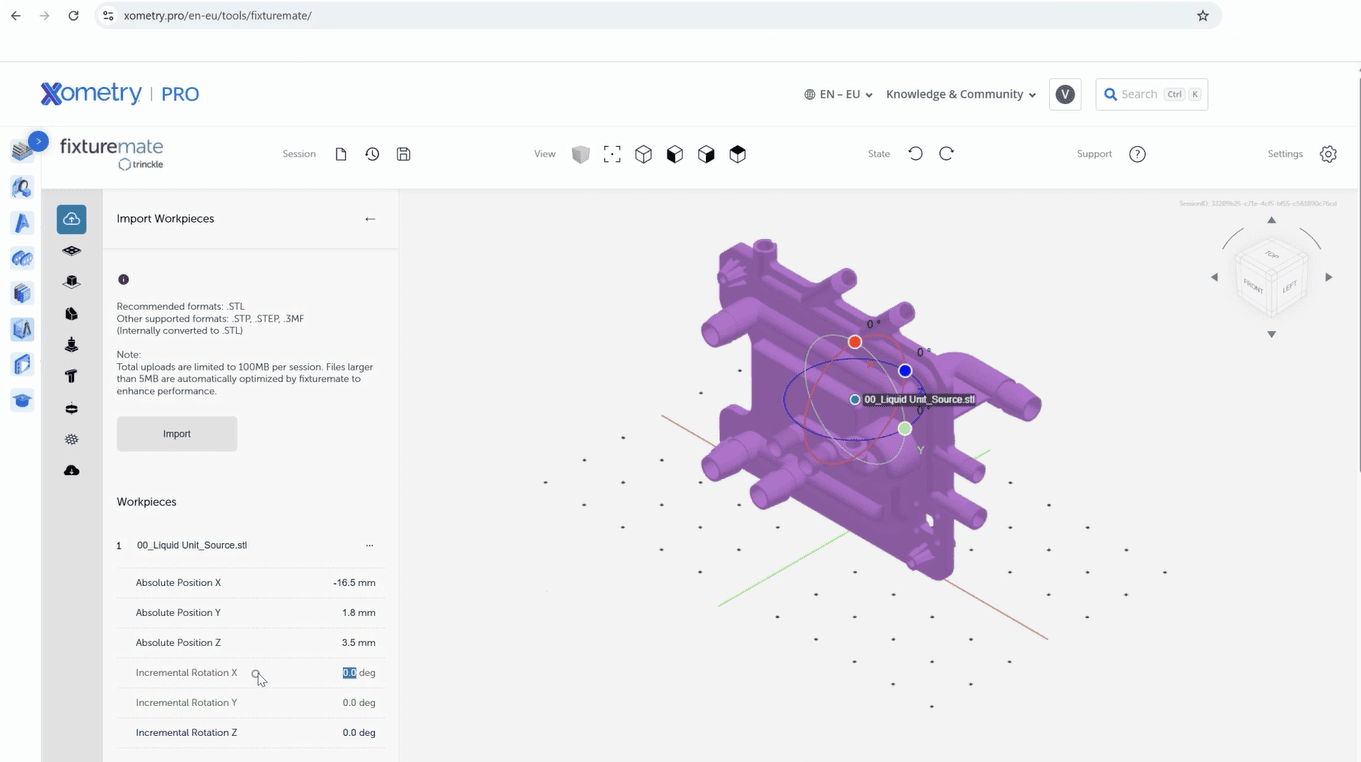Toggle the solid shaded view cube icon
This screenshot has height=762, width=1361.
581,154
